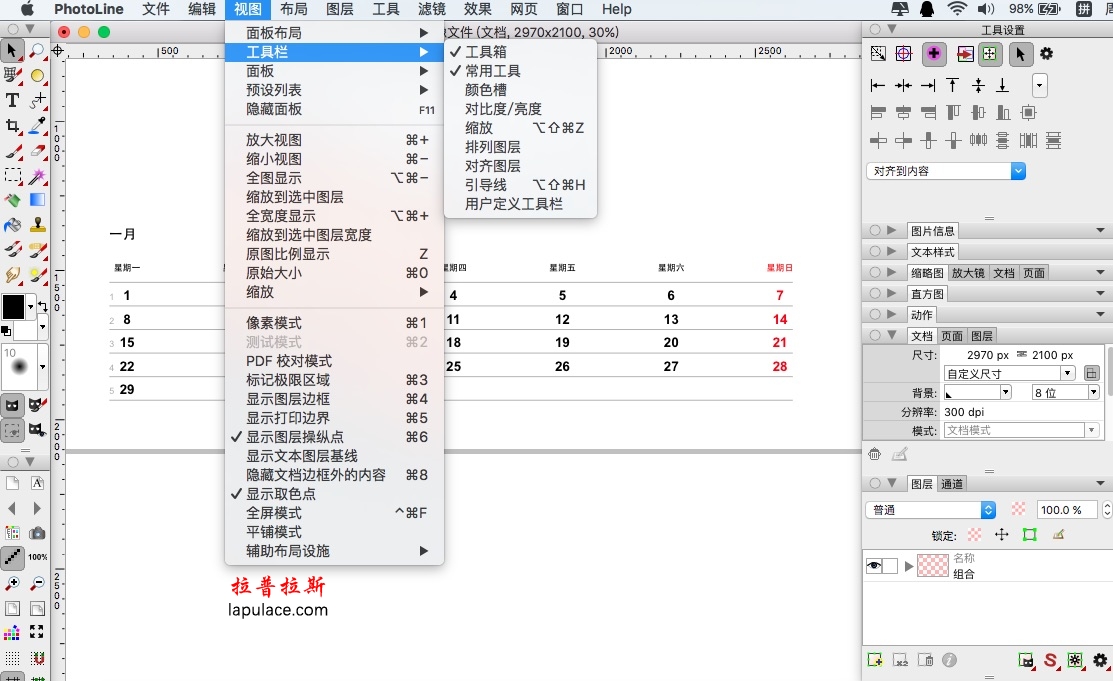Align bottom edges in tool settings
The height and width of the screenshot is (681, 1113).
click(1002, 86)
